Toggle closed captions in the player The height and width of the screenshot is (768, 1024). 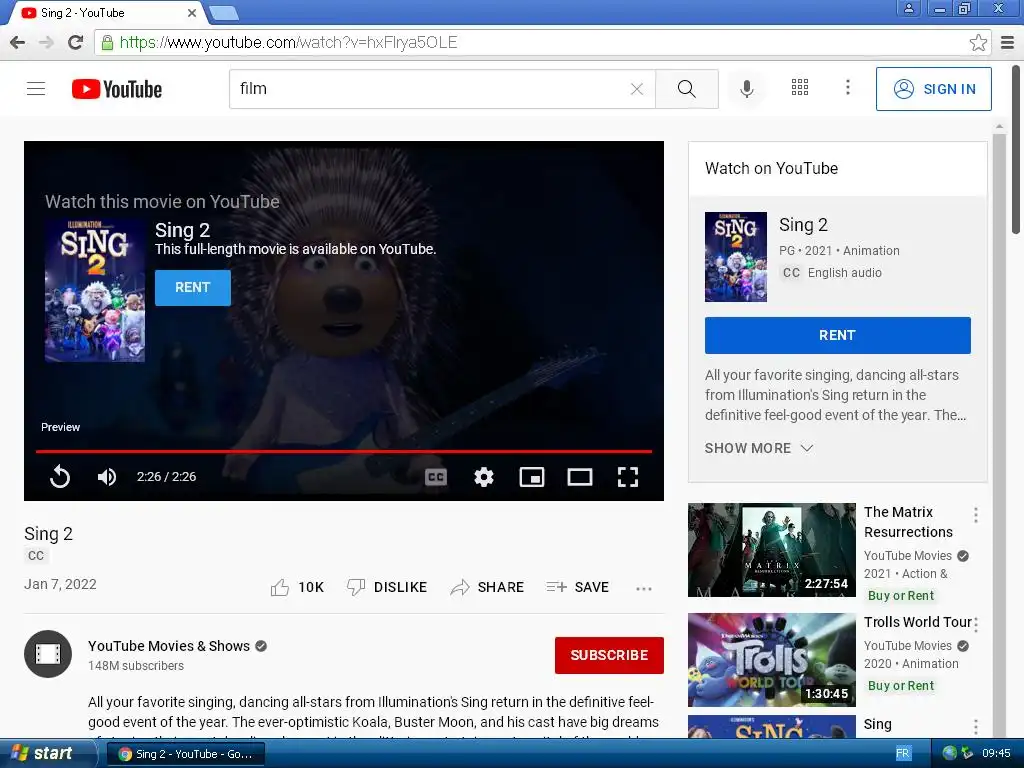point(436,477)
